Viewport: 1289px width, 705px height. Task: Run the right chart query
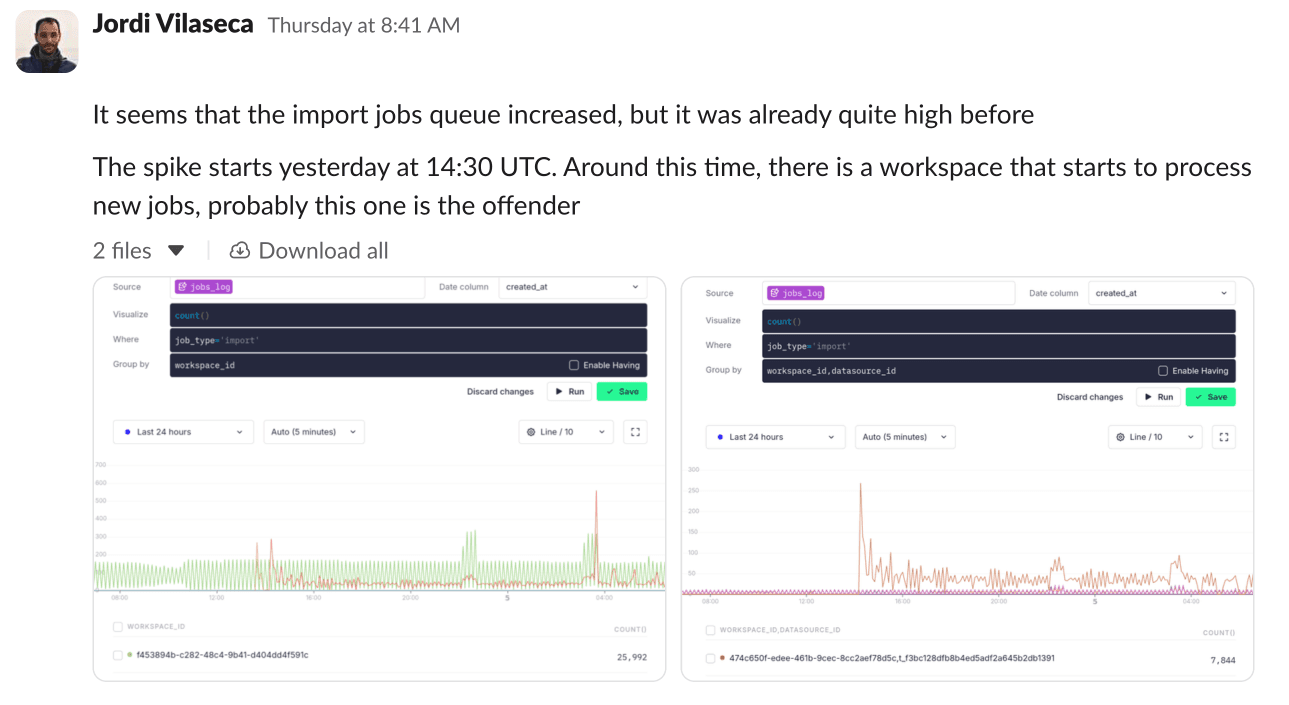tap(1157, 396)
